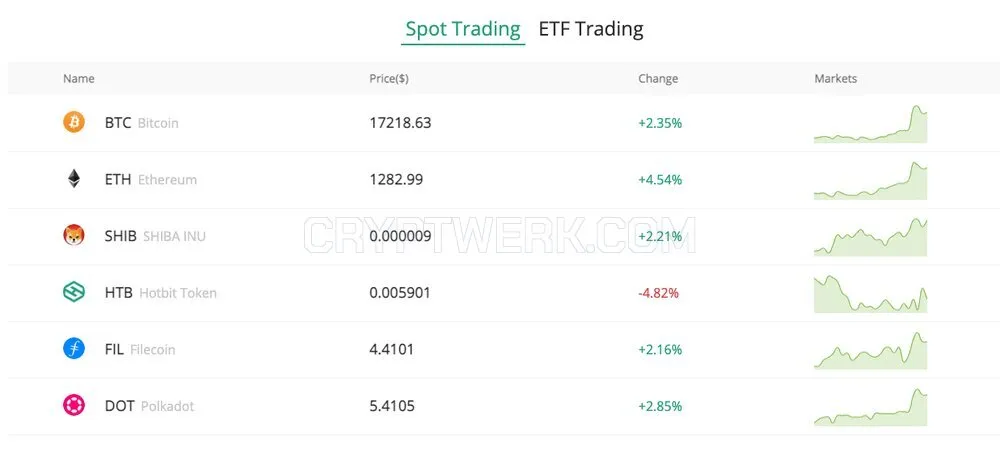
Task: Switch to the ETF Trading tab
Action: coord(591,29)
